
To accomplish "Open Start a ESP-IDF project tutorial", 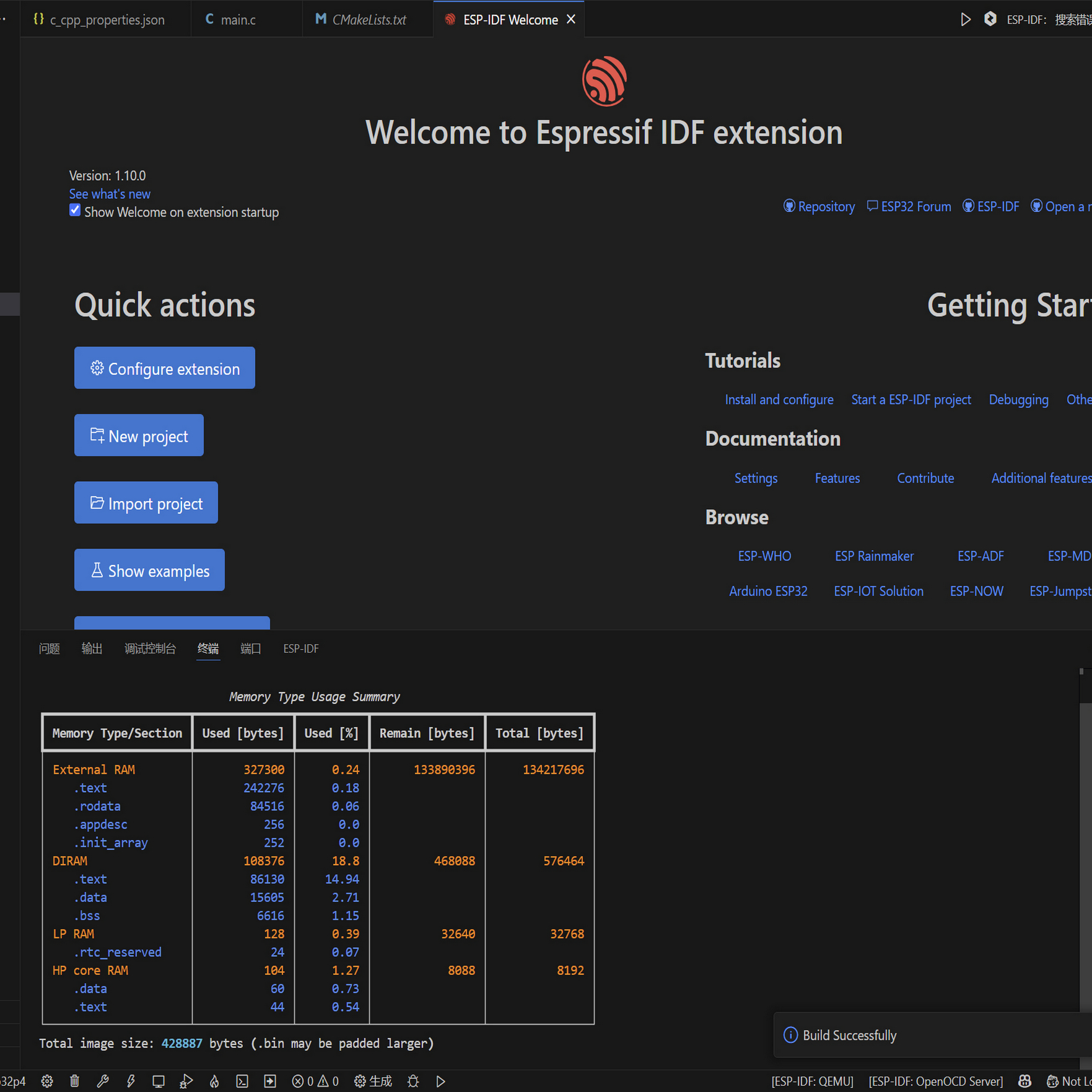I will (x=911, y=400).
